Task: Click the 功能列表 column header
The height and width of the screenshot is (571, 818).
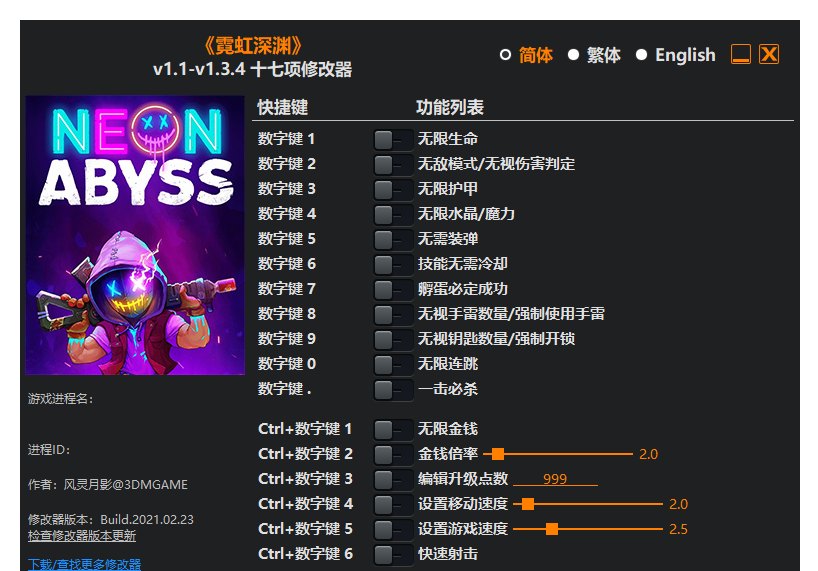Action: tap(450, 107)
